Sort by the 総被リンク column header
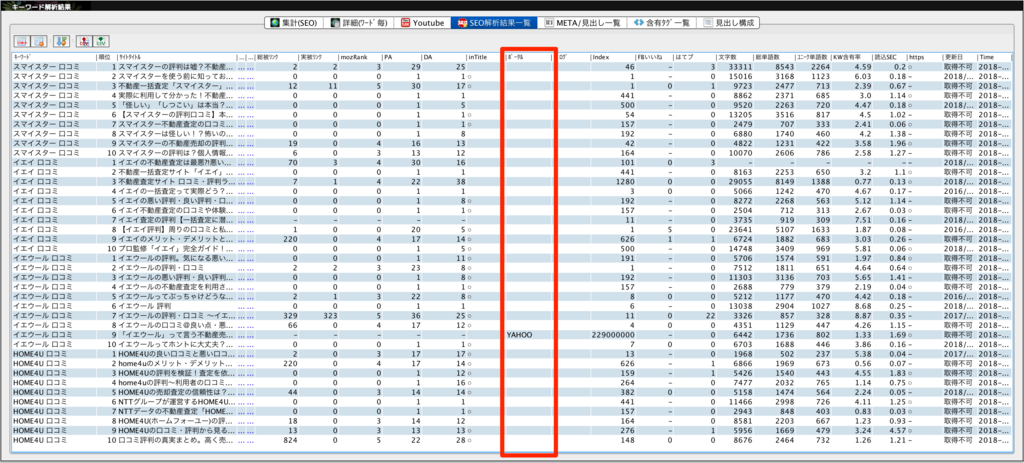This screenshot has height=463, width=1024. [x=276, y=57]
